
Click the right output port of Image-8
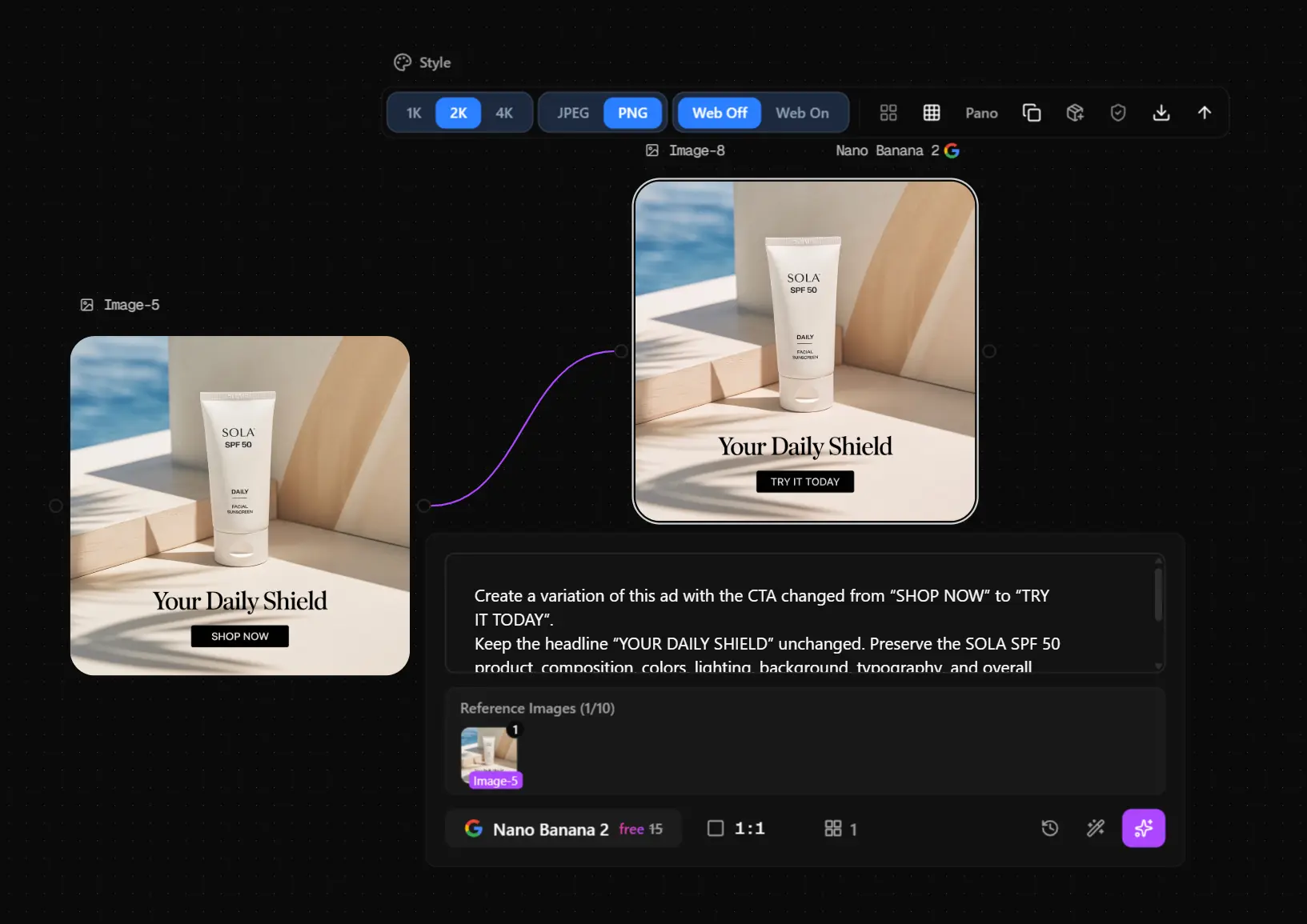click(x=989, y=351)
